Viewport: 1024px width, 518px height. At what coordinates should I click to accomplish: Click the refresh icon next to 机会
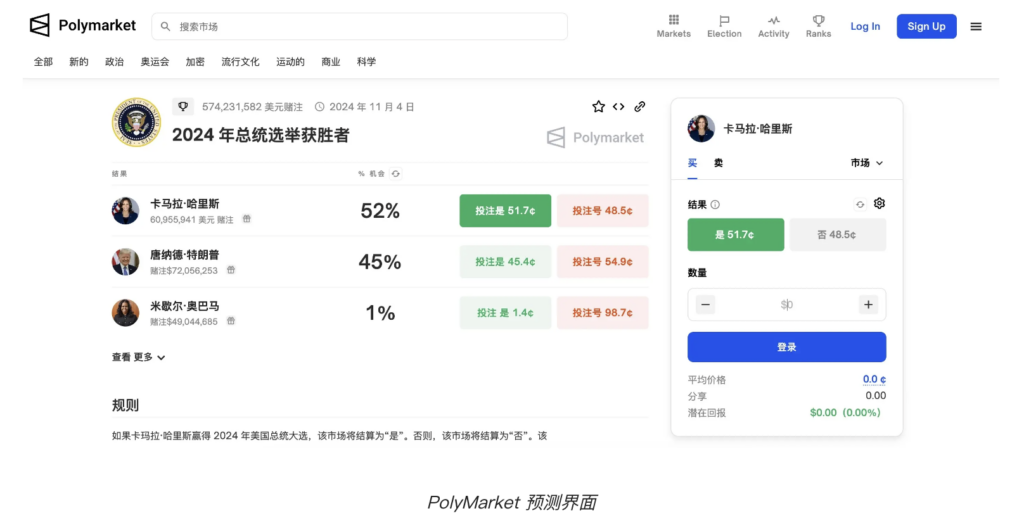point(396,174)
